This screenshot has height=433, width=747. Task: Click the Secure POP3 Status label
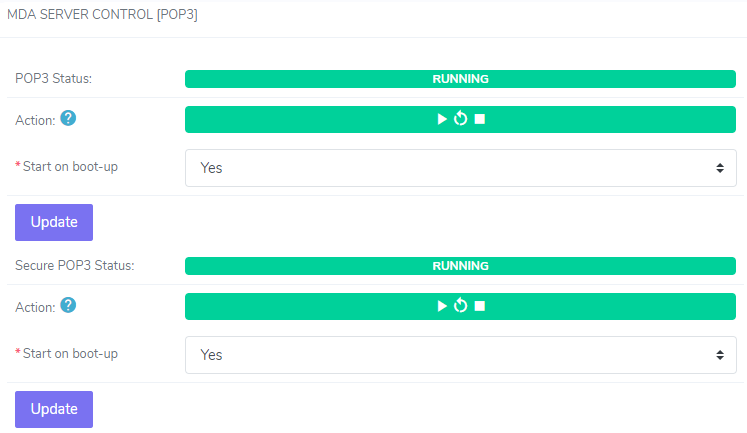pyautogui.click(x=75, y=266)
